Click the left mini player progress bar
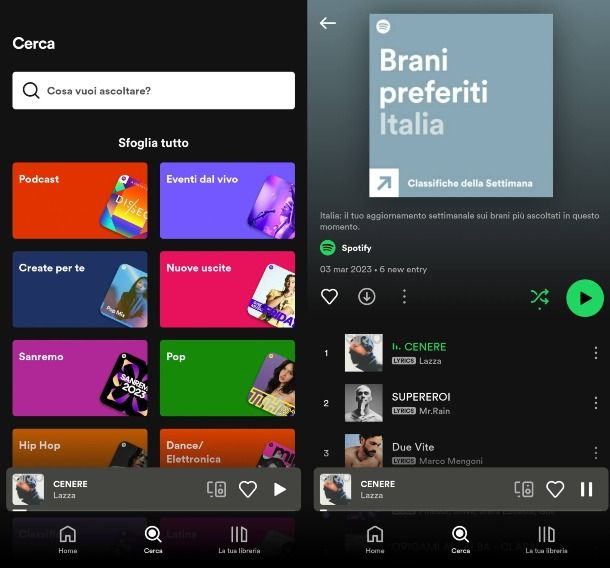This screenshot has height=568, width=610. point(156,510)
